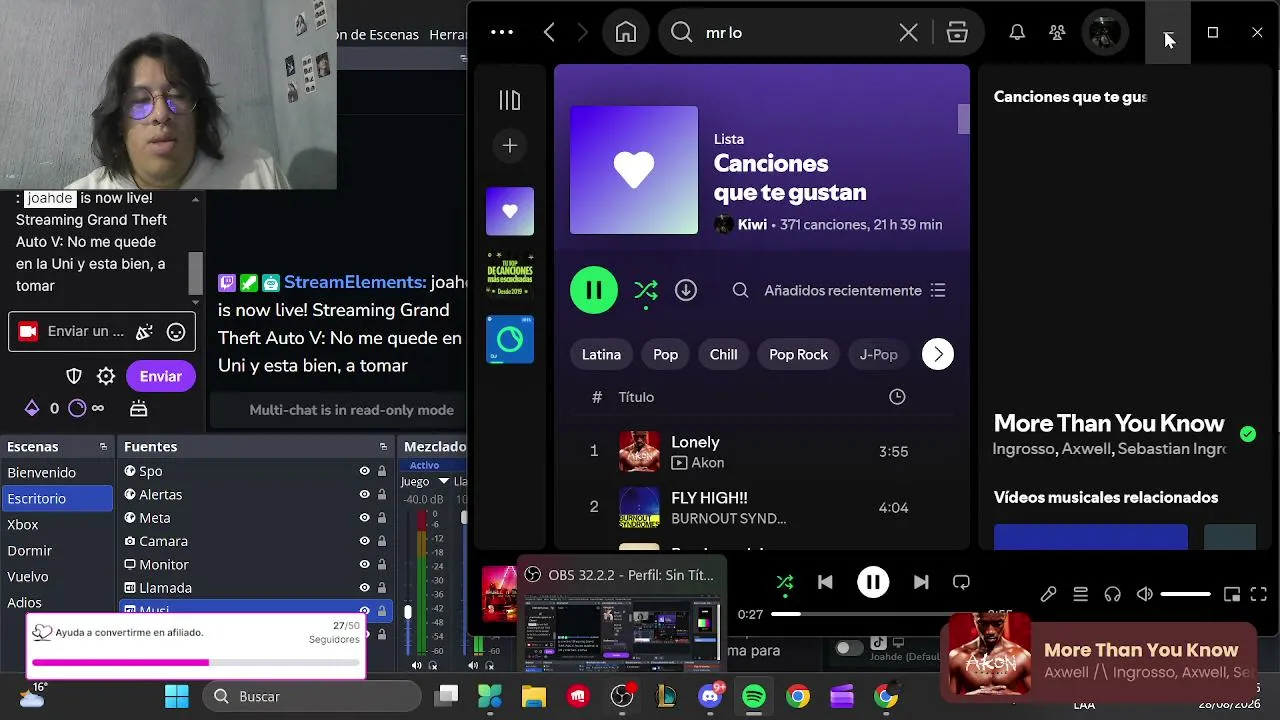Toggle shuffle next to the playlist play button
The image size is (1280, 720).
click(646, 290)
